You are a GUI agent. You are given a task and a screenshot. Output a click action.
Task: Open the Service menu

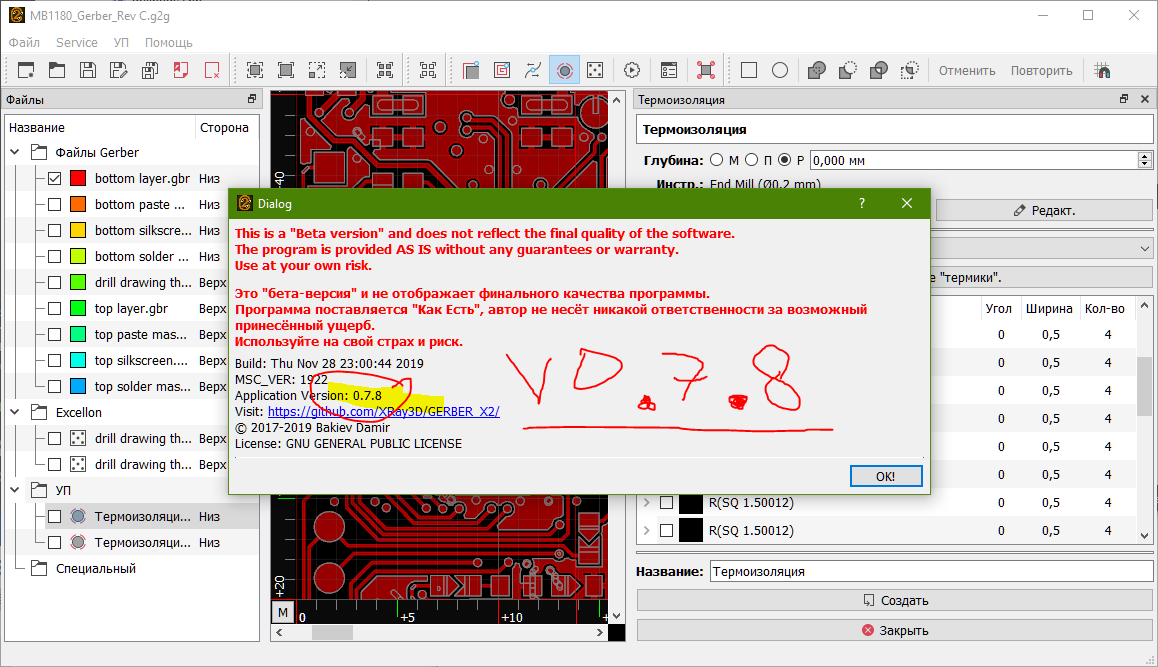pyautogui.click(x=77, y=42)
